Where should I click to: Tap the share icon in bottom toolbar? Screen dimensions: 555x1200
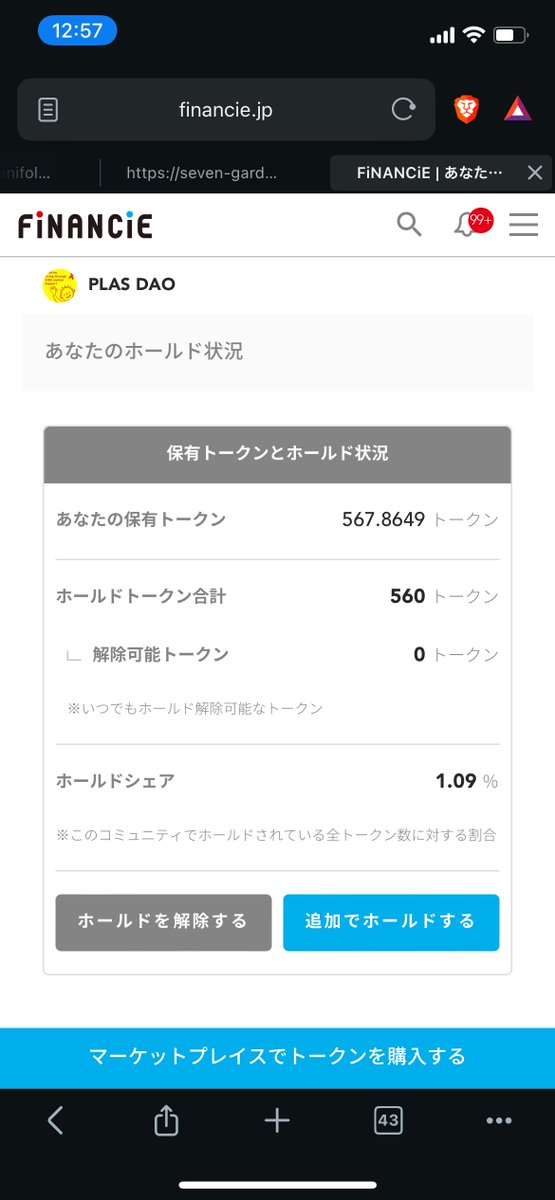pyautogui.click(x=166, y=1121)
